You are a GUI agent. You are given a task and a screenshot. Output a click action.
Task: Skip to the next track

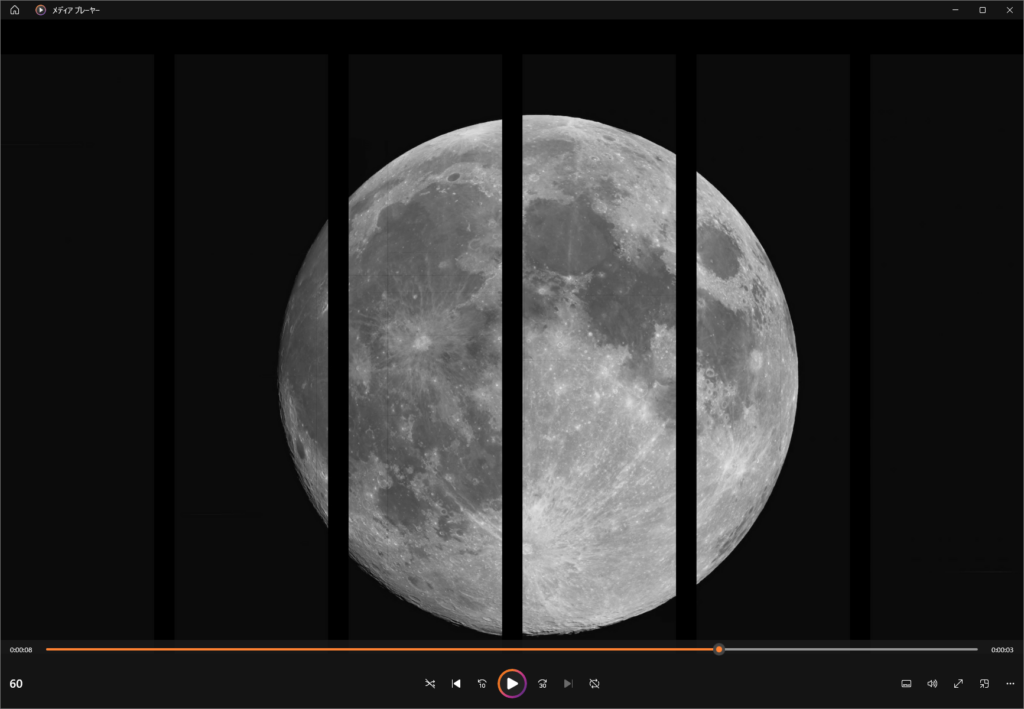(568, 684)
